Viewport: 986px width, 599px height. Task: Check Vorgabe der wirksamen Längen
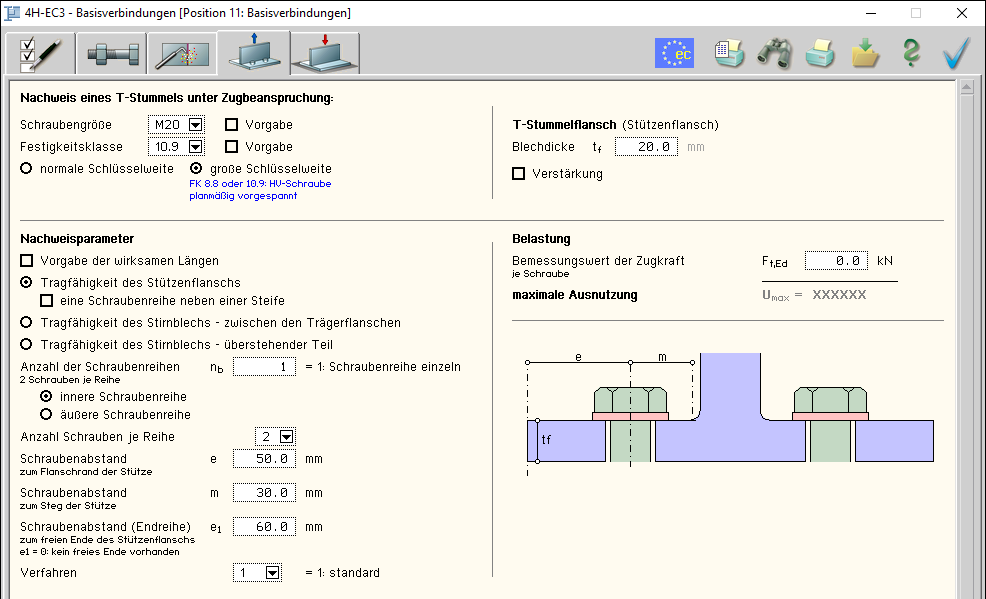click(27, 261)
